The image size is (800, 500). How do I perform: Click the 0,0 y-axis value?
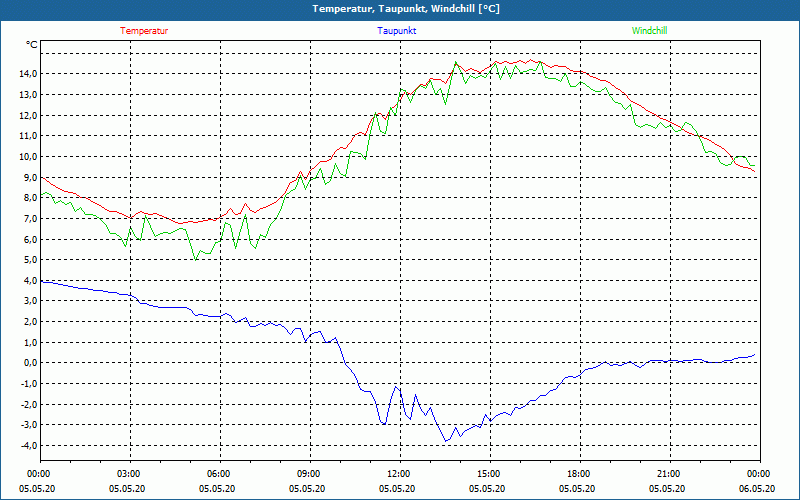click(31, 363)
